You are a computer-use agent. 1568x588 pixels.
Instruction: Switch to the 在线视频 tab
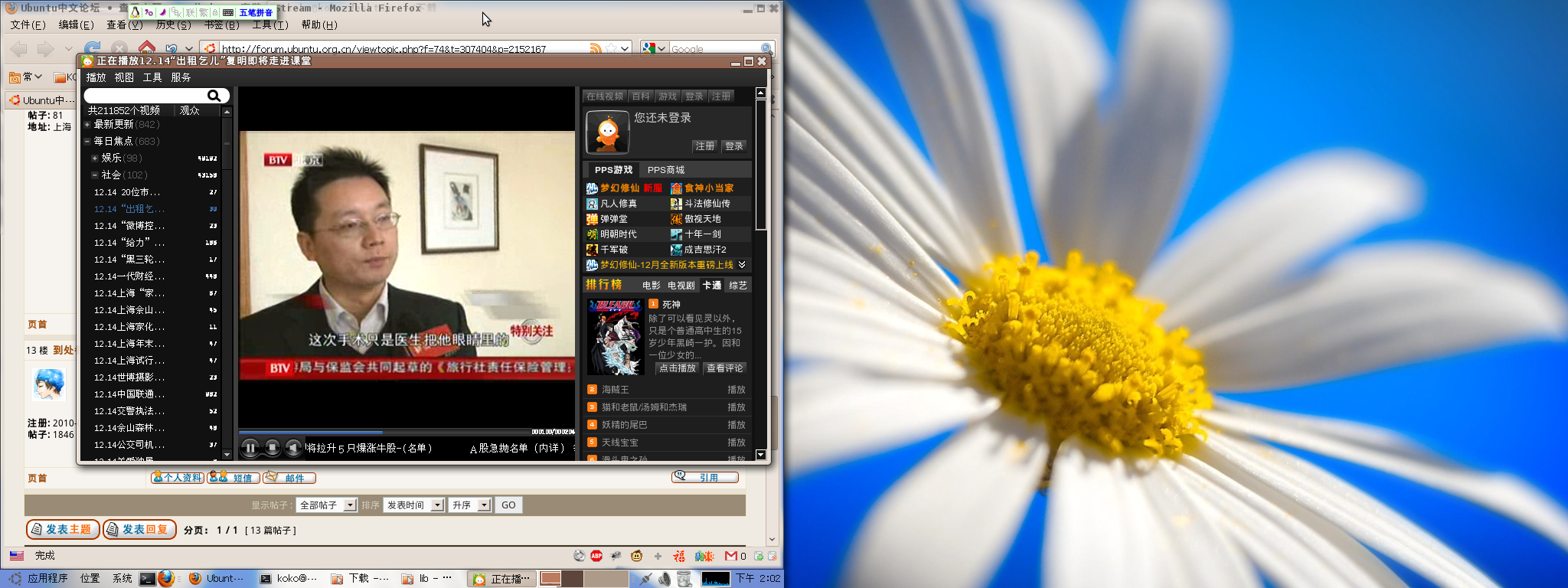click(x=605, y=96)
